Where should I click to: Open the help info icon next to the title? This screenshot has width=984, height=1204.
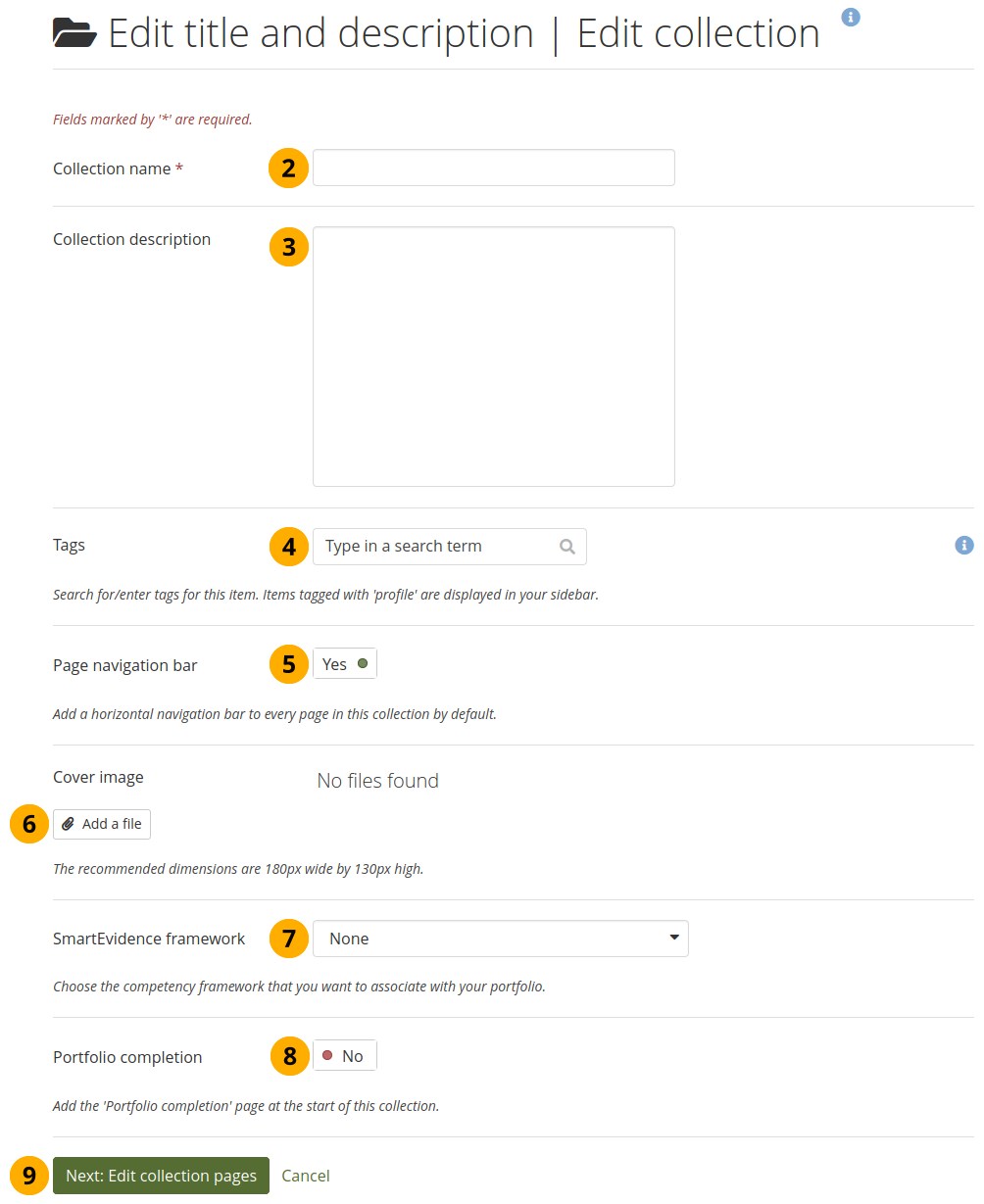pyautogui.click(x=851, y=17)
